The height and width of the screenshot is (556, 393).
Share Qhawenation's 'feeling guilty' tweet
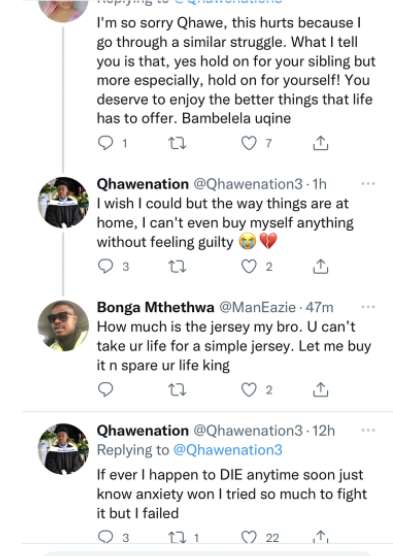tap(320, 266)
